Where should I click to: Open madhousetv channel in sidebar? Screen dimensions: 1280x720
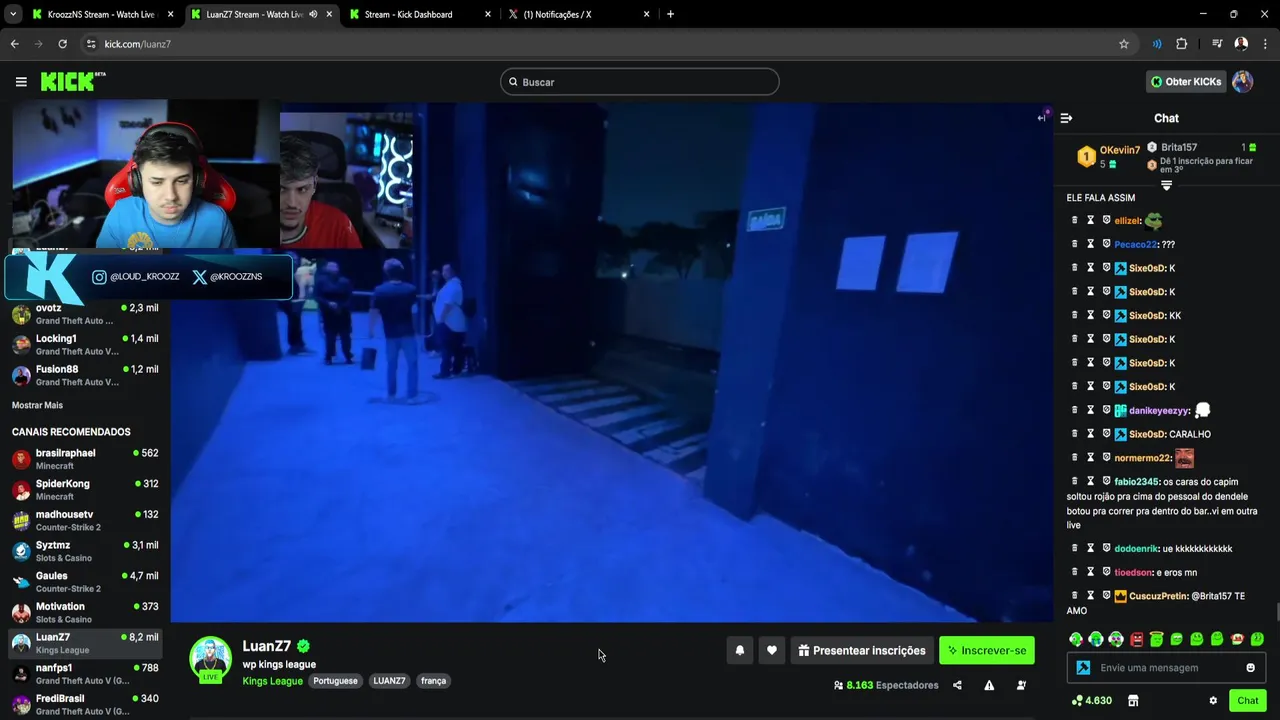click(x=85, y=520)
